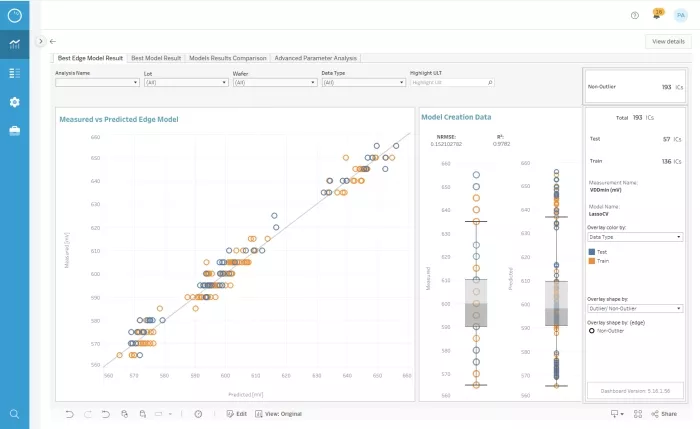Screen dimensions: 700x429
Task: Click the Share button
Action: click(662, 413)
